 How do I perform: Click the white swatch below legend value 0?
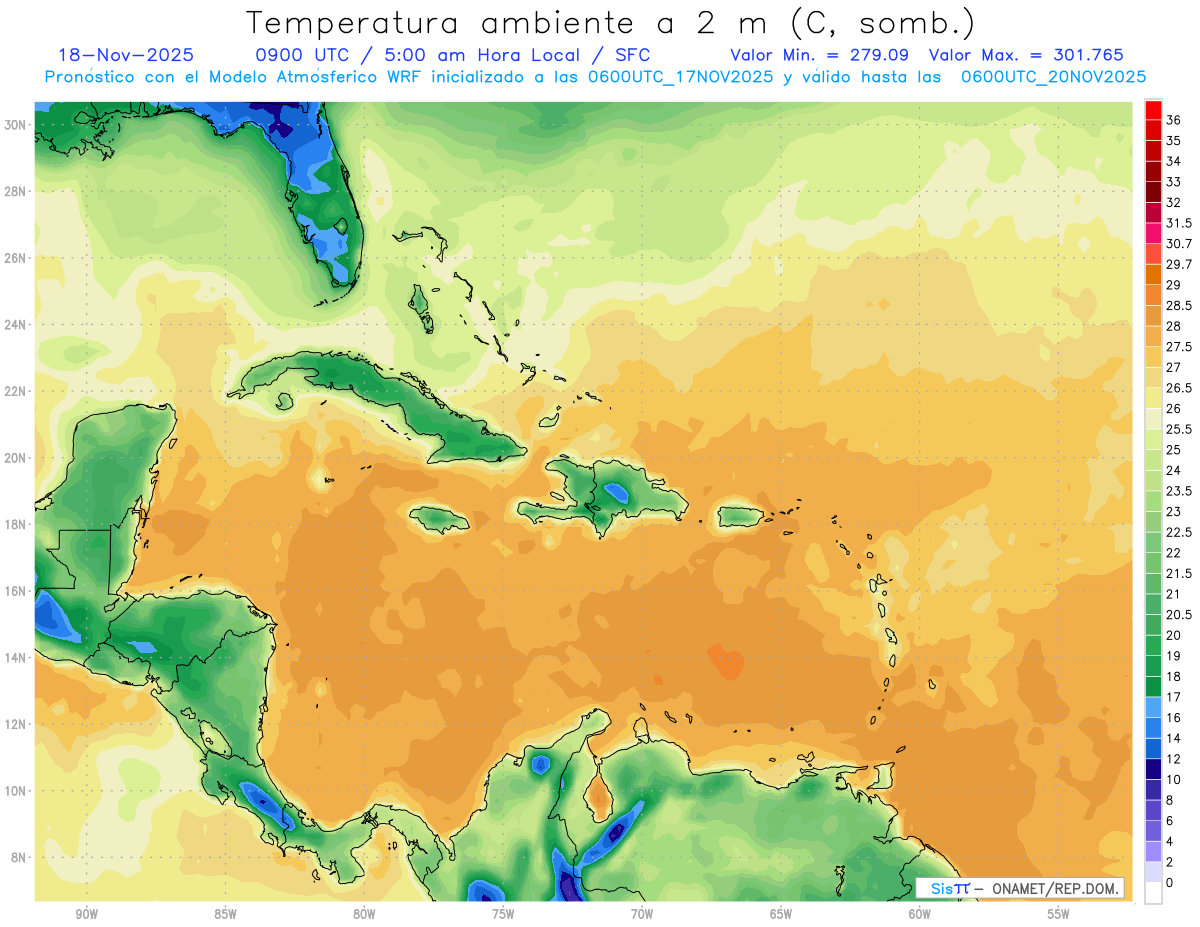tap(1154, 893)
